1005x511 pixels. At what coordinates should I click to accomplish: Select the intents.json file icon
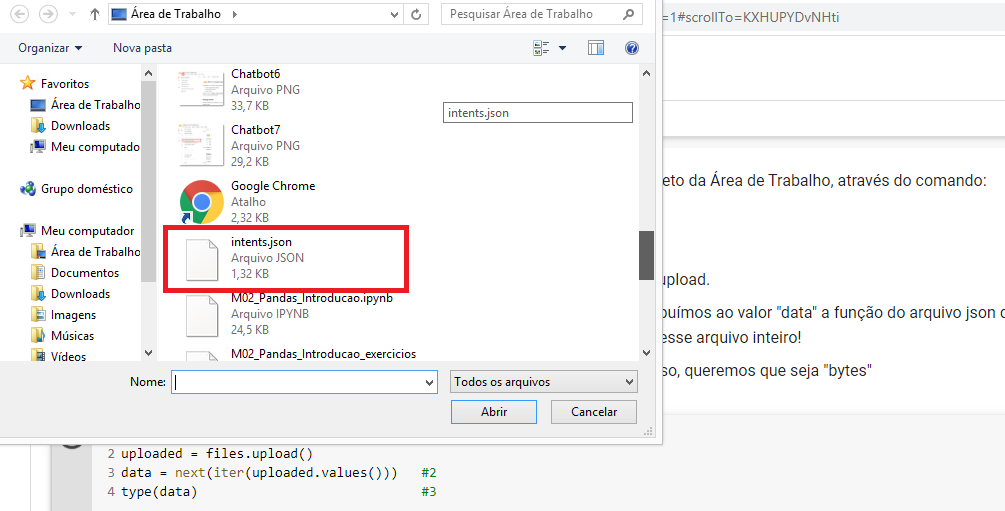point(202,259)
